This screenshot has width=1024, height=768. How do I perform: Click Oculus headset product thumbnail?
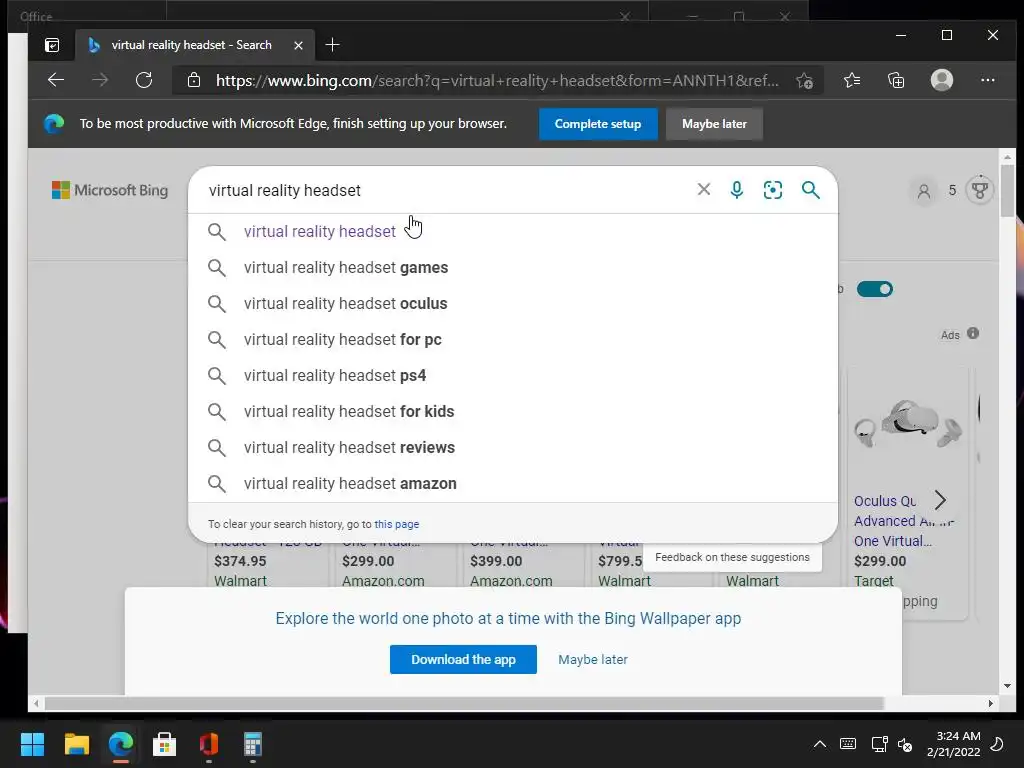(x=908, y=423)
